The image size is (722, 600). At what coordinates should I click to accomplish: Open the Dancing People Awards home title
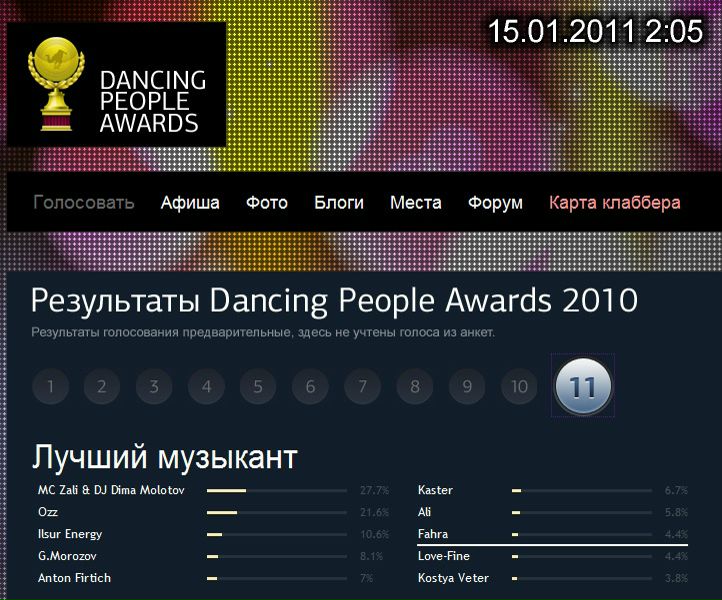[x=152, y=101]
